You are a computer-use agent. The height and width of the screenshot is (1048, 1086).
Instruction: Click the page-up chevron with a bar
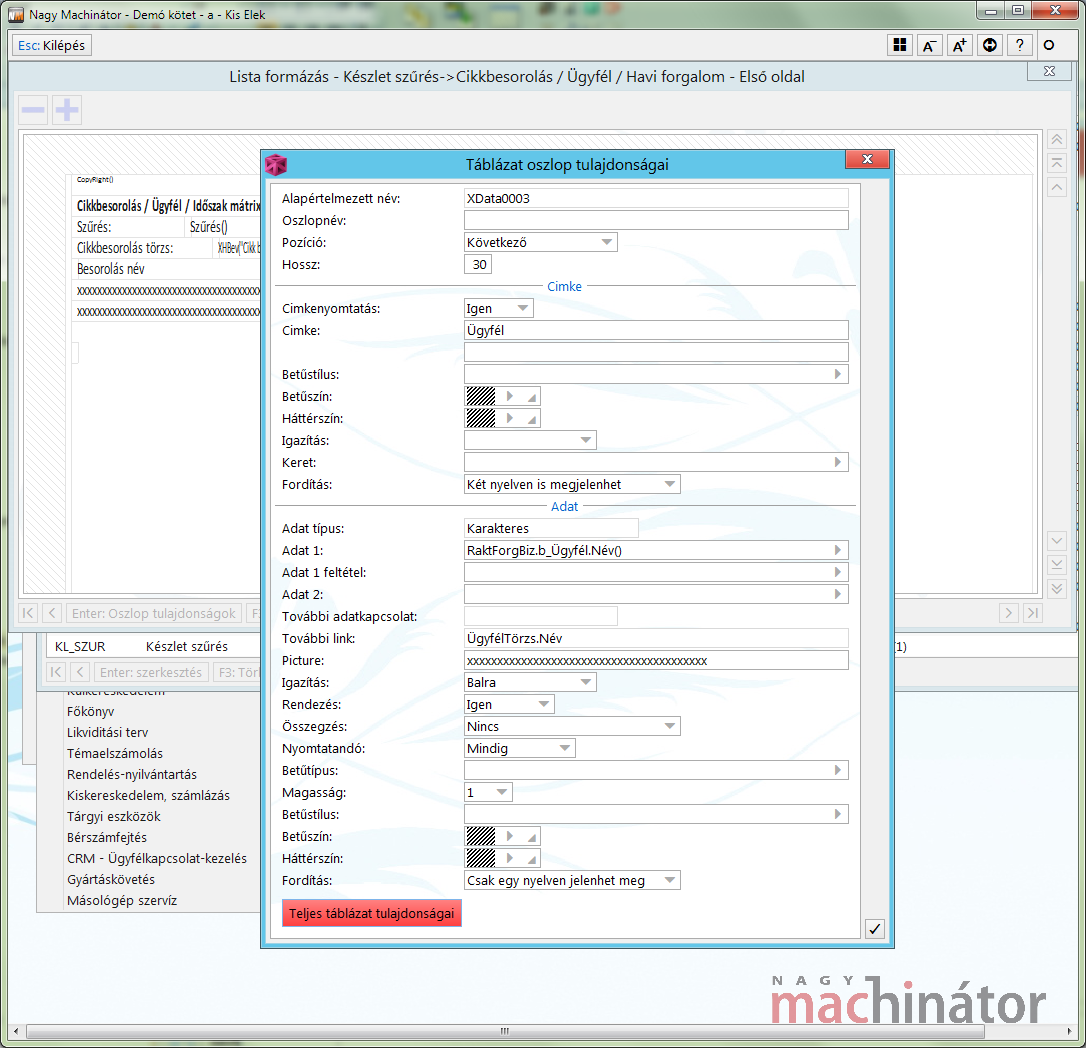pyautogui.click(x=1056, y=163)
